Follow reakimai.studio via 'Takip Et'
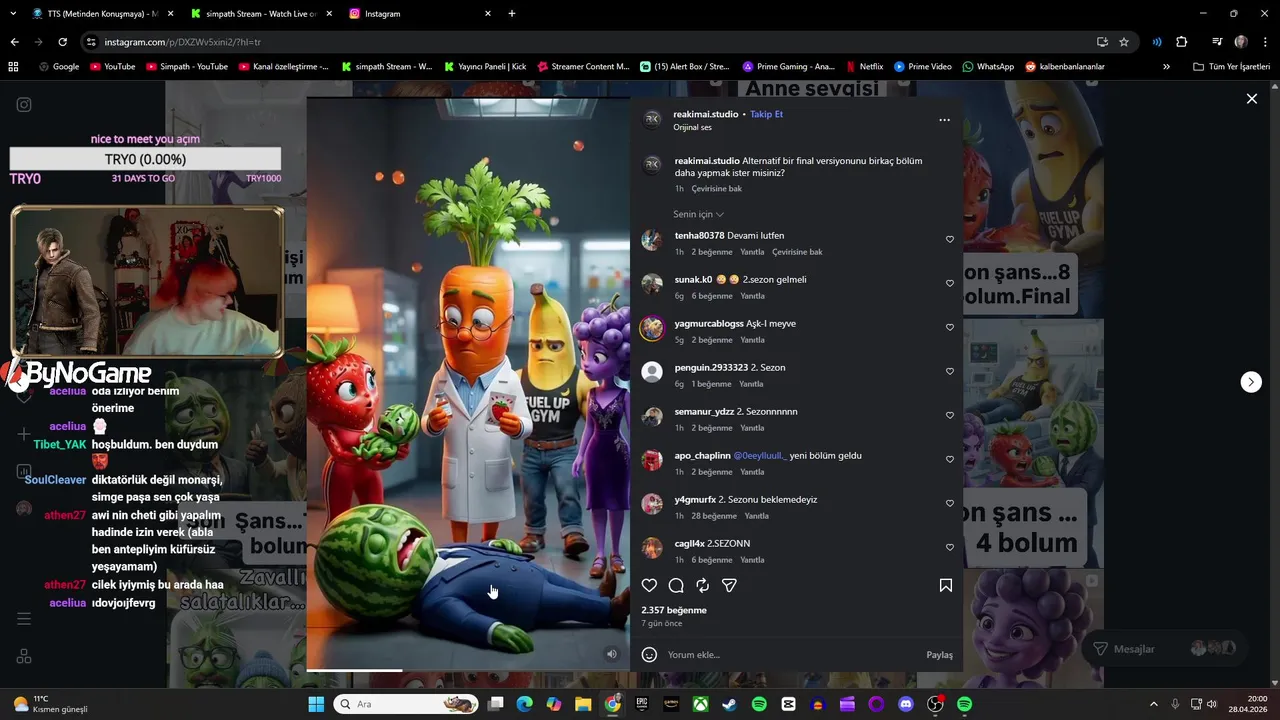Viewport: 1280px width, 720px height. click(766, 114)
